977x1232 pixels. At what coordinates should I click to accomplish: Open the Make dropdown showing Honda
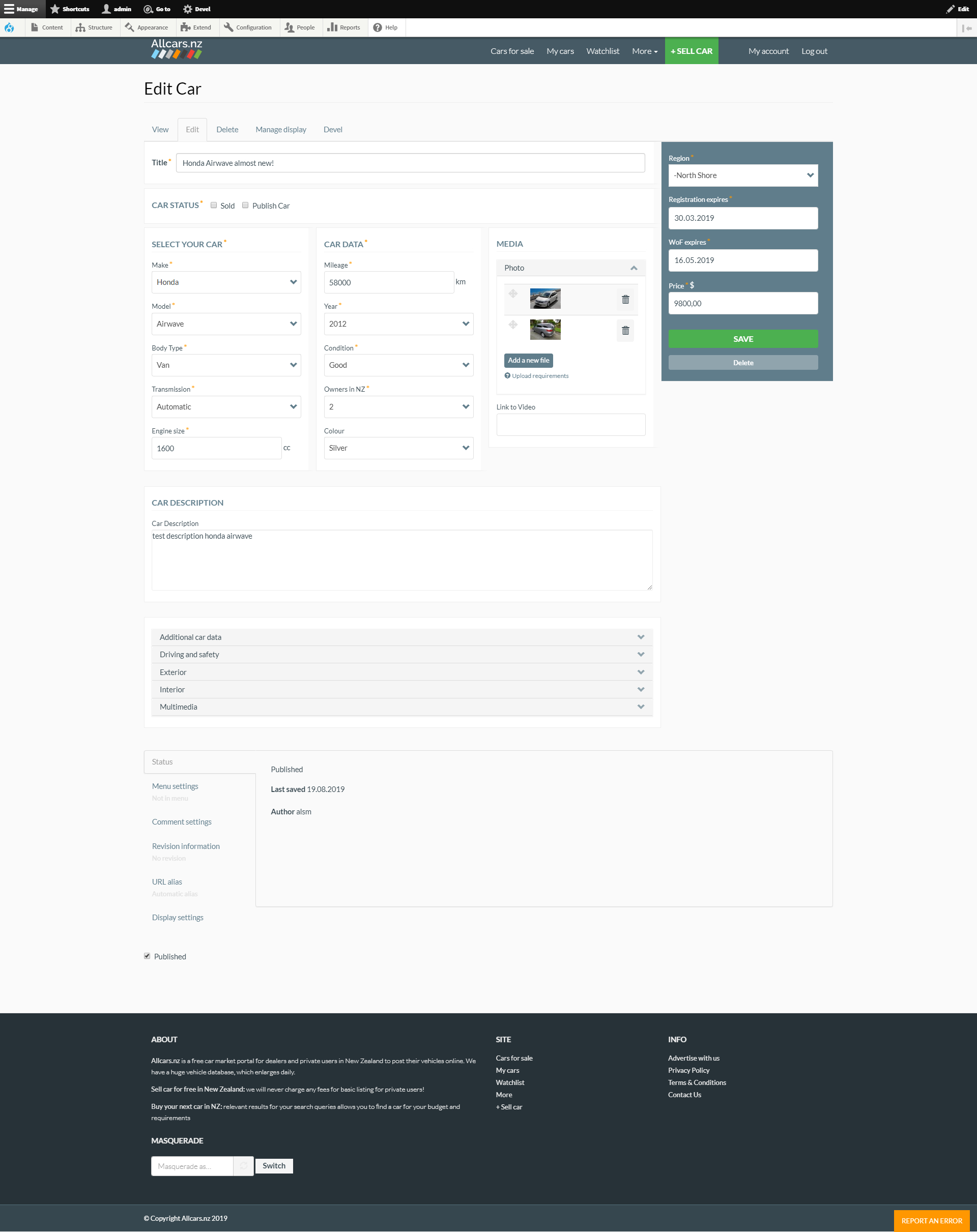(x=226, y=282)
